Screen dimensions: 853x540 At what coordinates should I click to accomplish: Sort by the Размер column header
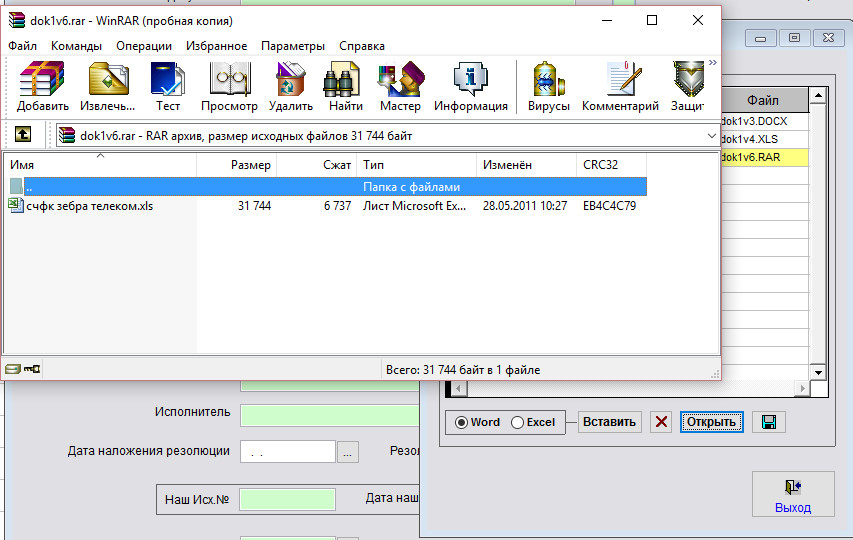(237, 165)
